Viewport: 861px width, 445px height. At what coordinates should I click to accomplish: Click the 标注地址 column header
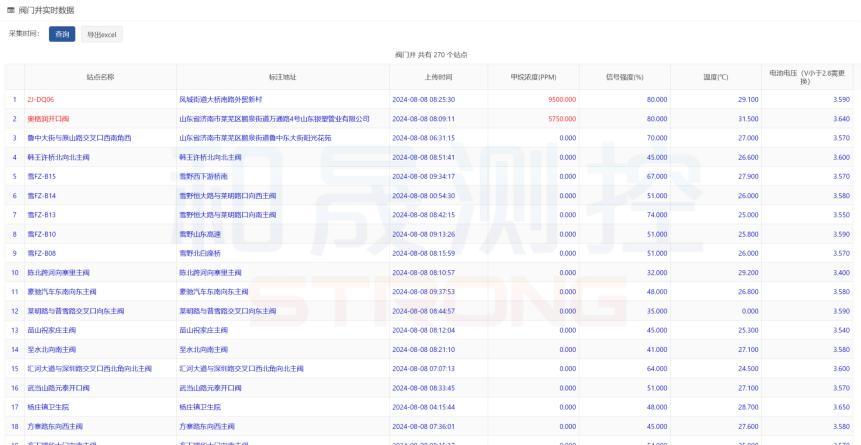tap(283, 77)
